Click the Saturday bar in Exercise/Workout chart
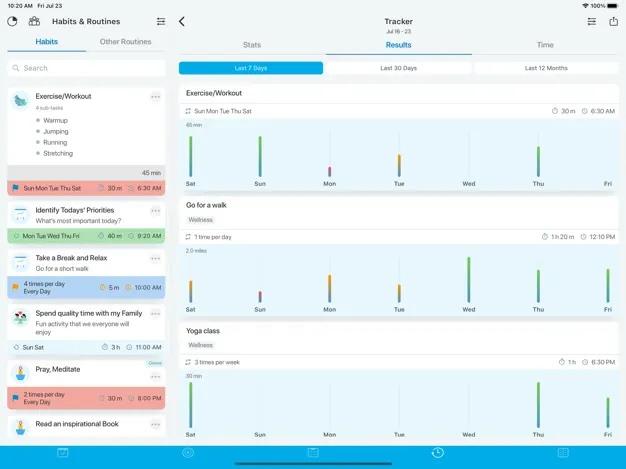Viewport: 626px width, 469px height. click(190, 156)
